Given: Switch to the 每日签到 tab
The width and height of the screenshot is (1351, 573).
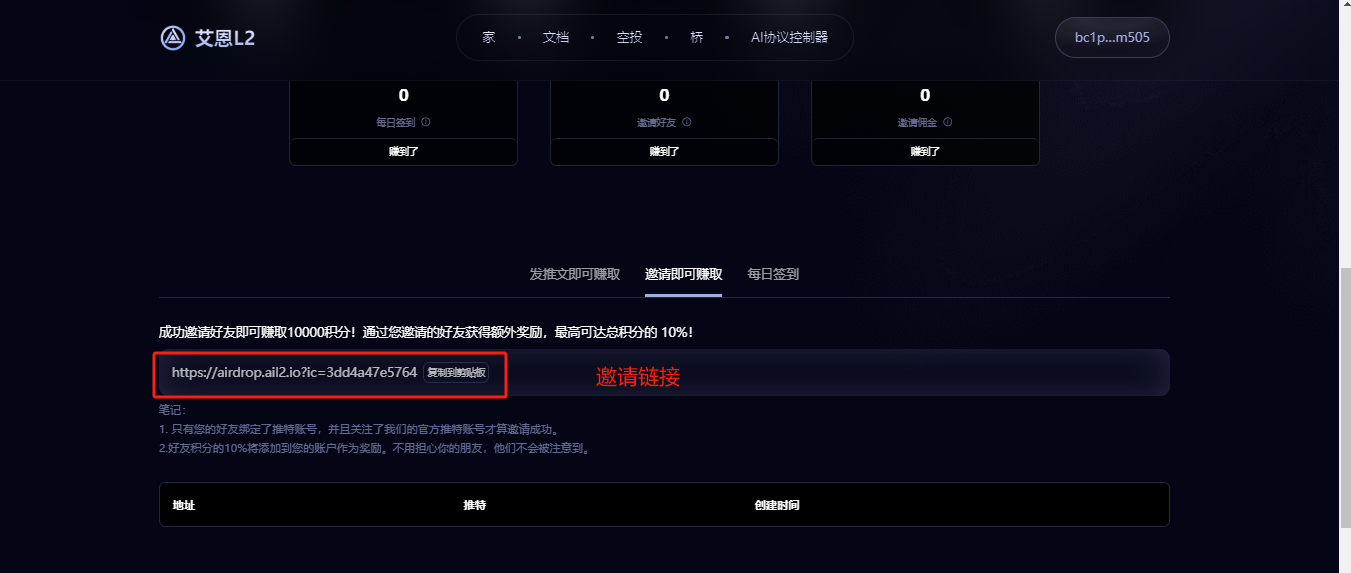Looking at the screenshot, I should (773, 274).
